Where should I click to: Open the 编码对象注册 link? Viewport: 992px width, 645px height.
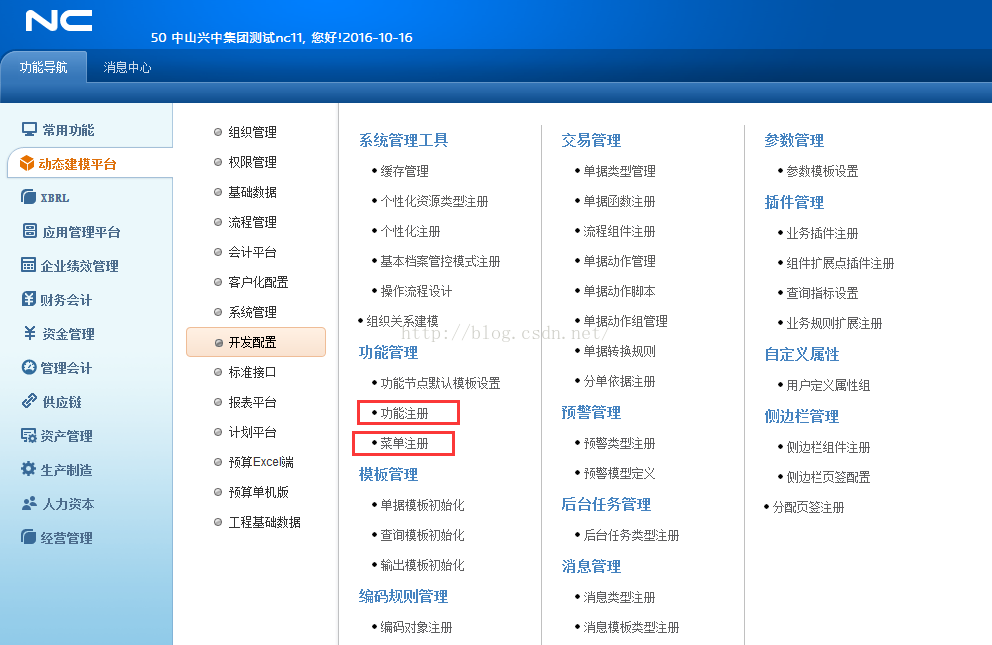(x=416, y=627)
